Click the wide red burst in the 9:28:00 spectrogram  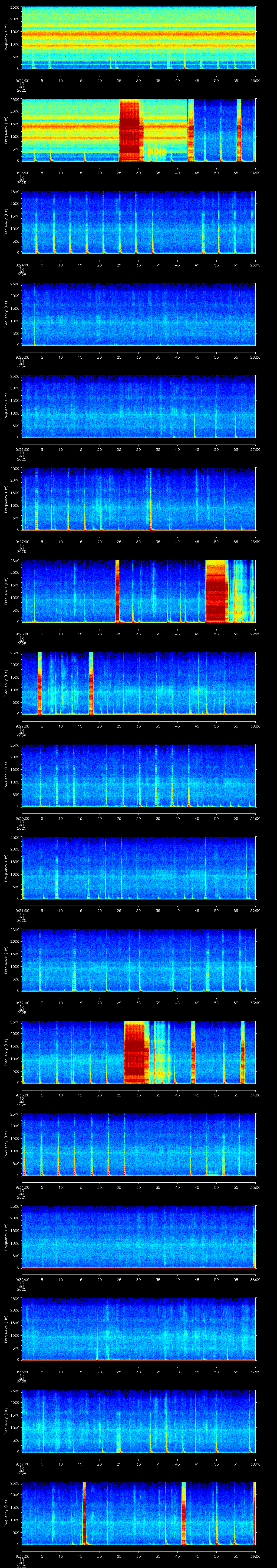point(217,591)
